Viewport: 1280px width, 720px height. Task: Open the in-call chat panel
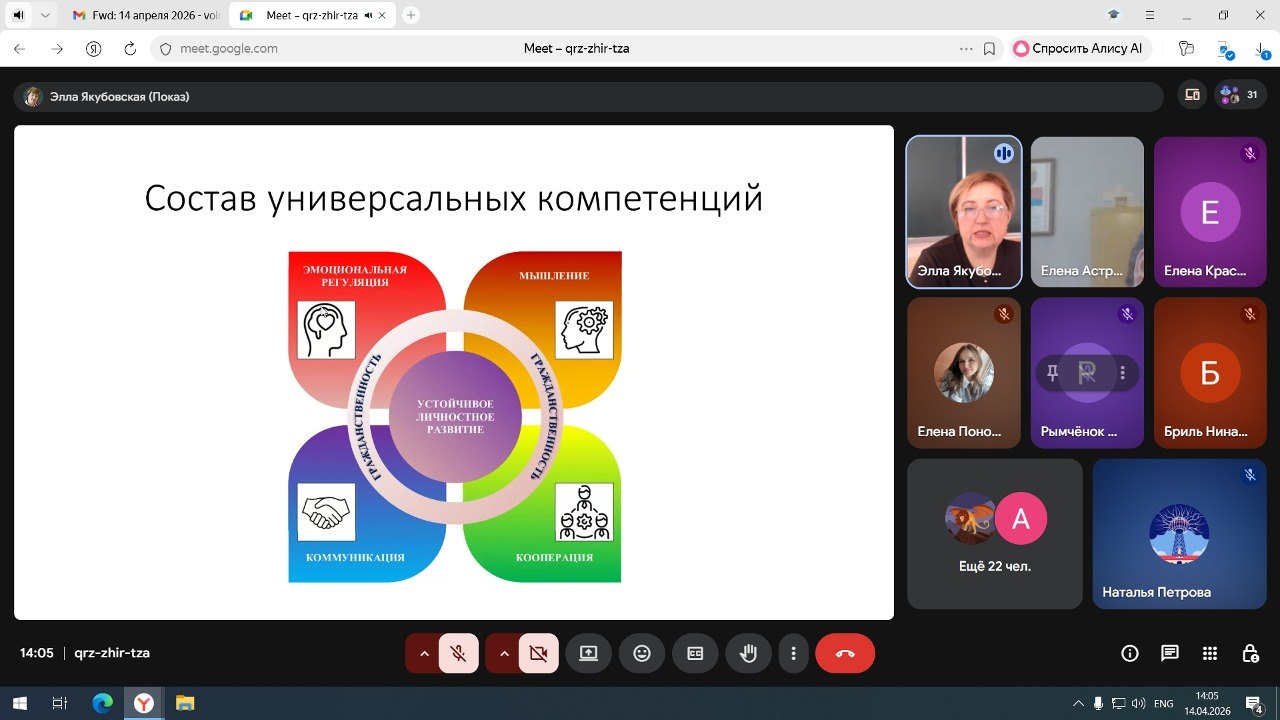pyautogui.click(x=1169, y=653)
